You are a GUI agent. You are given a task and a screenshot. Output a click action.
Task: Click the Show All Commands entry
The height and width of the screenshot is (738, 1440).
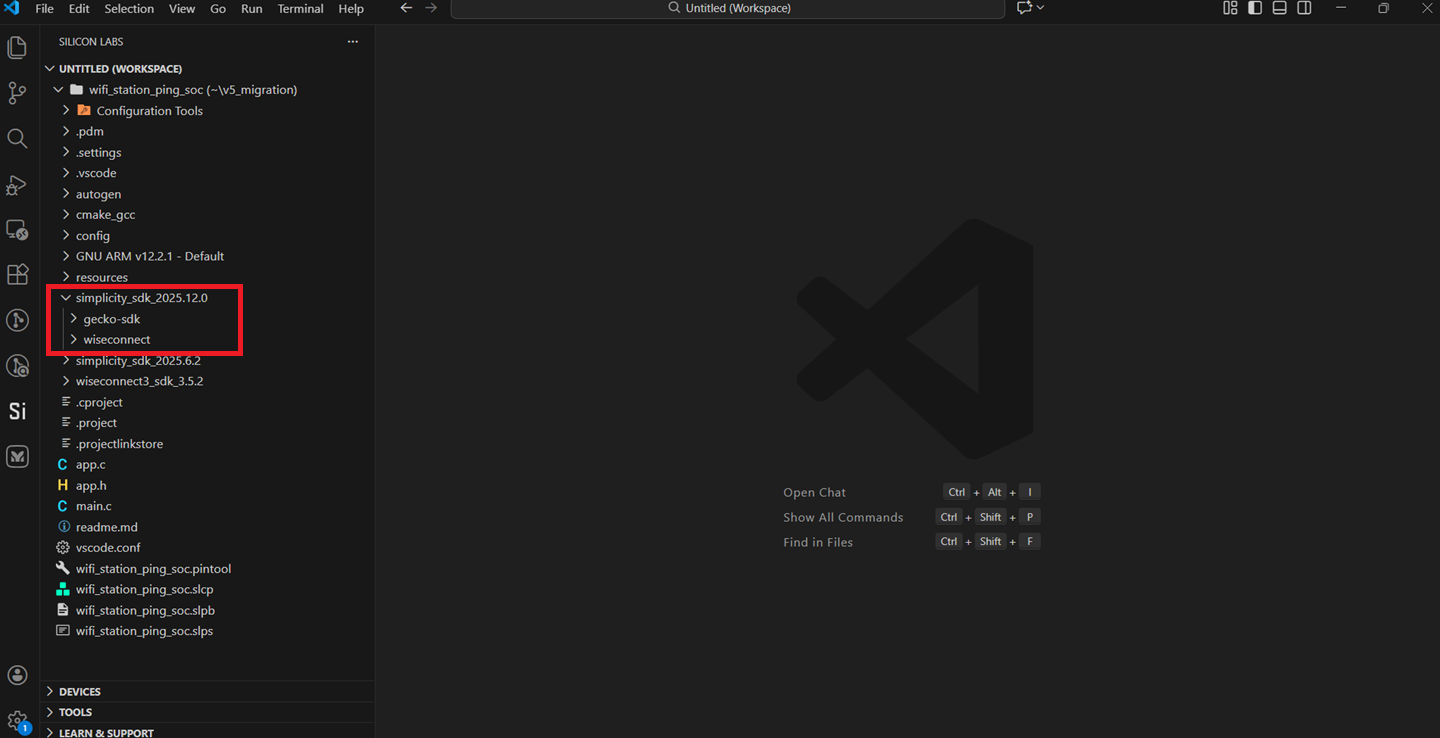click(x=843, y=517)
